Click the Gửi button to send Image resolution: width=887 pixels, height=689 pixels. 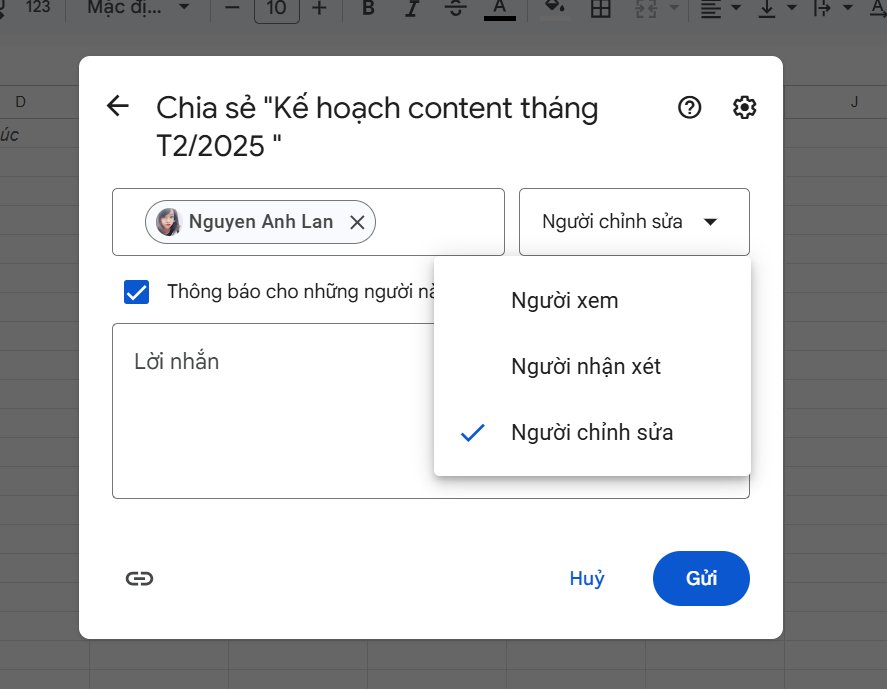pos(701,578)
